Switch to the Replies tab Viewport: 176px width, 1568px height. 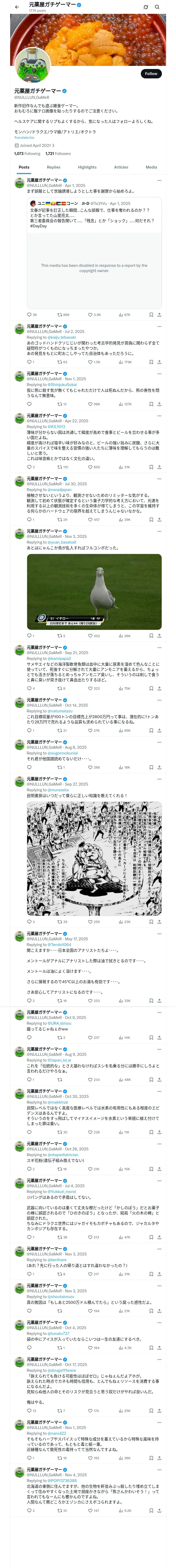click(53, 167)
